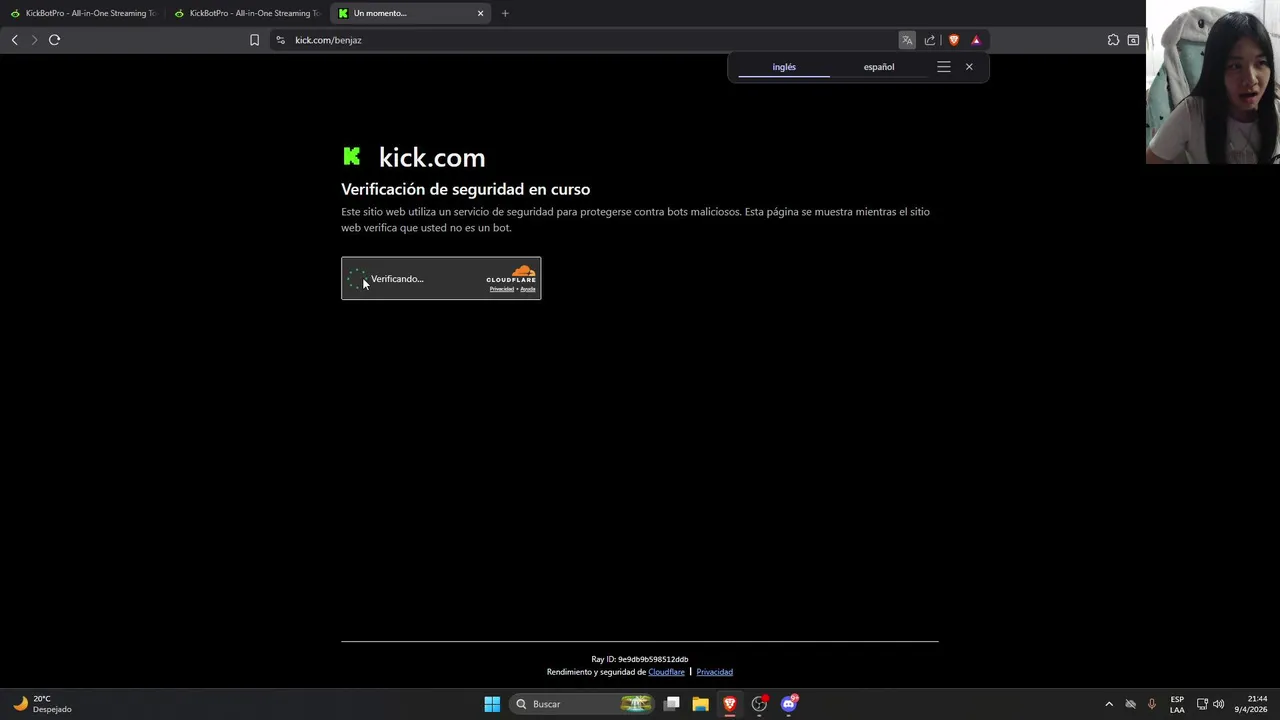Show hidden system tray icons
This screenshot has width=1280, height=720.
click(x=1109, y=704)
